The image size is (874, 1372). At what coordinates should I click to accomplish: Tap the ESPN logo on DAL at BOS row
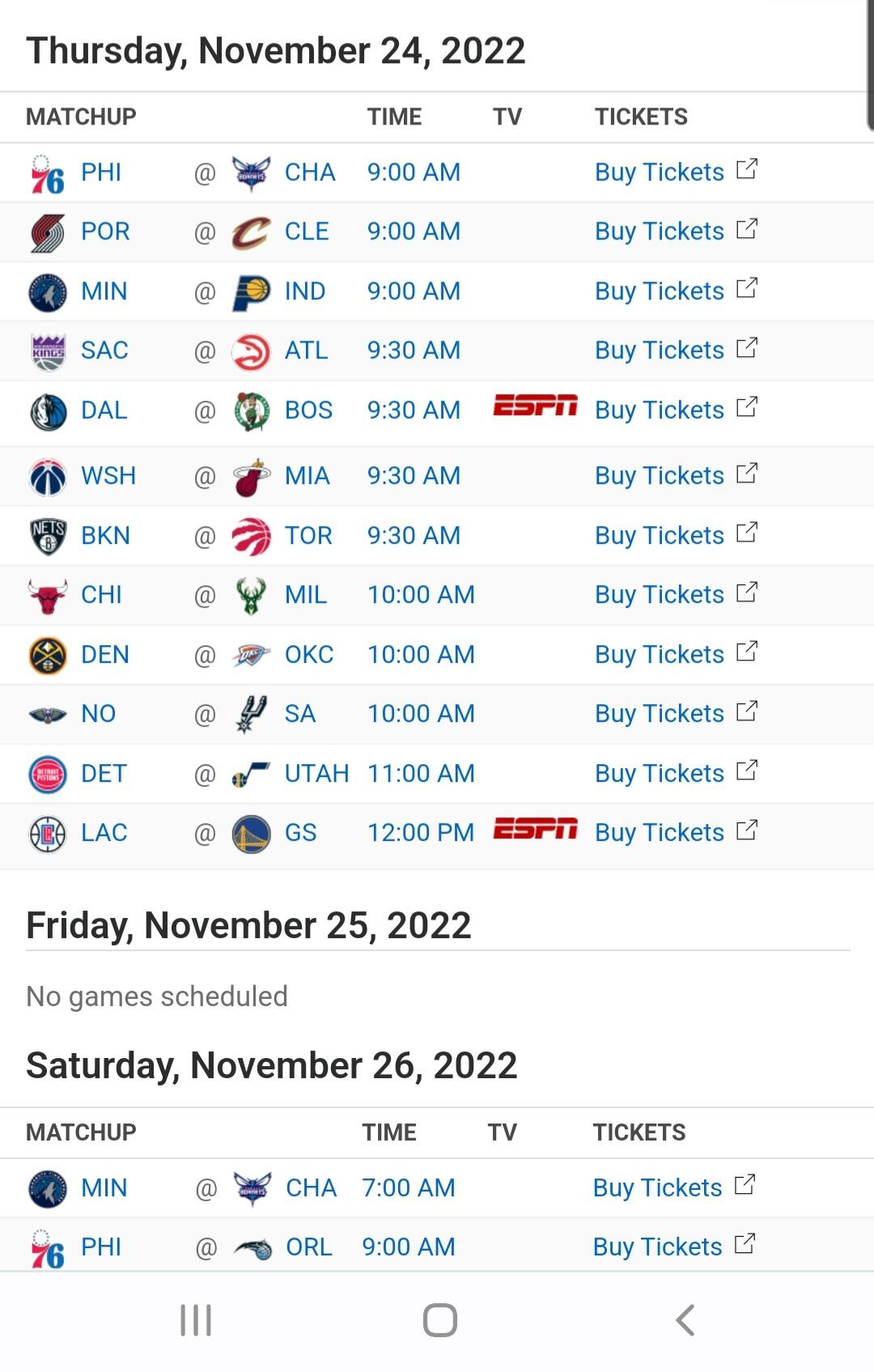[x=536, y=405]
